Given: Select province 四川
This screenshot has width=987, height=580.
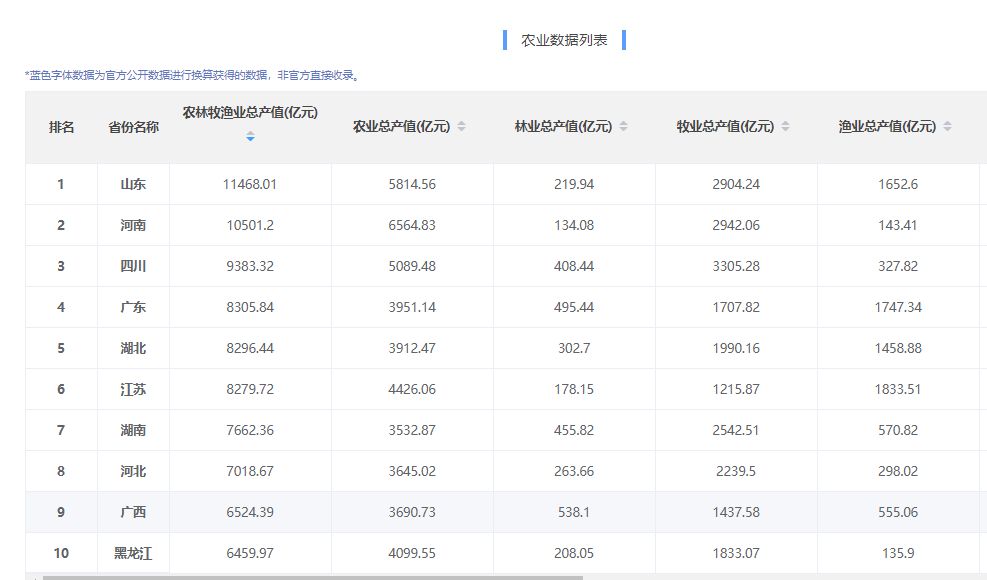Looking at the screenshot, I should 133,266.
